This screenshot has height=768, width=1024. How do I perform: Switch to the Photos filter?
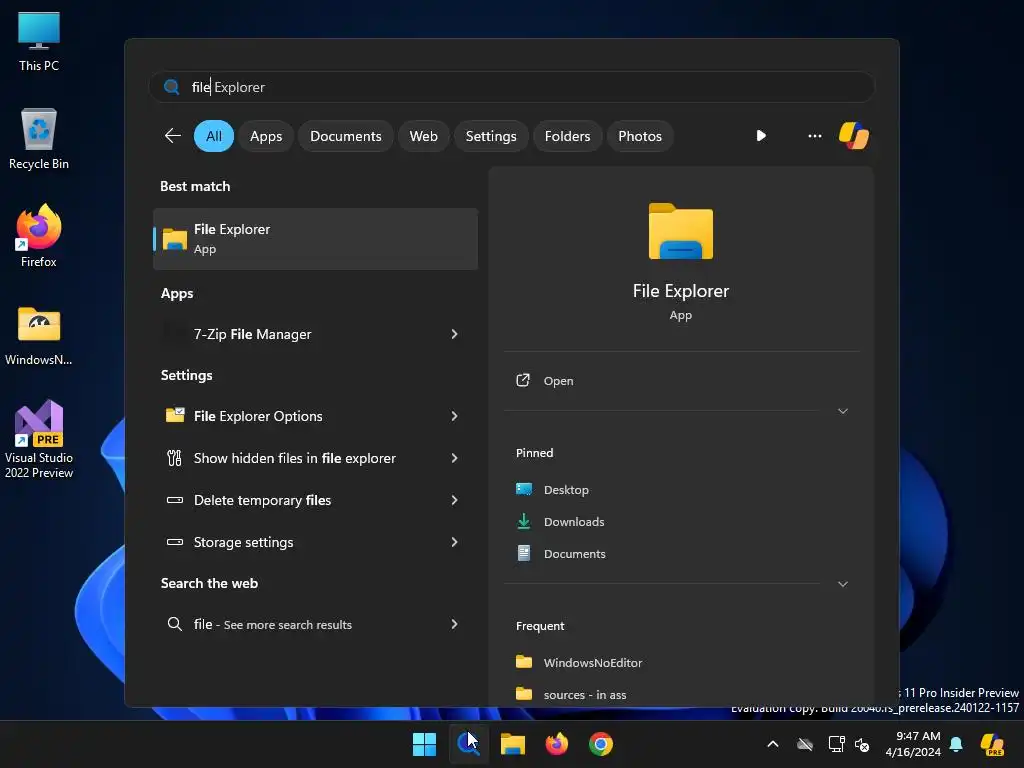[639, 136]
